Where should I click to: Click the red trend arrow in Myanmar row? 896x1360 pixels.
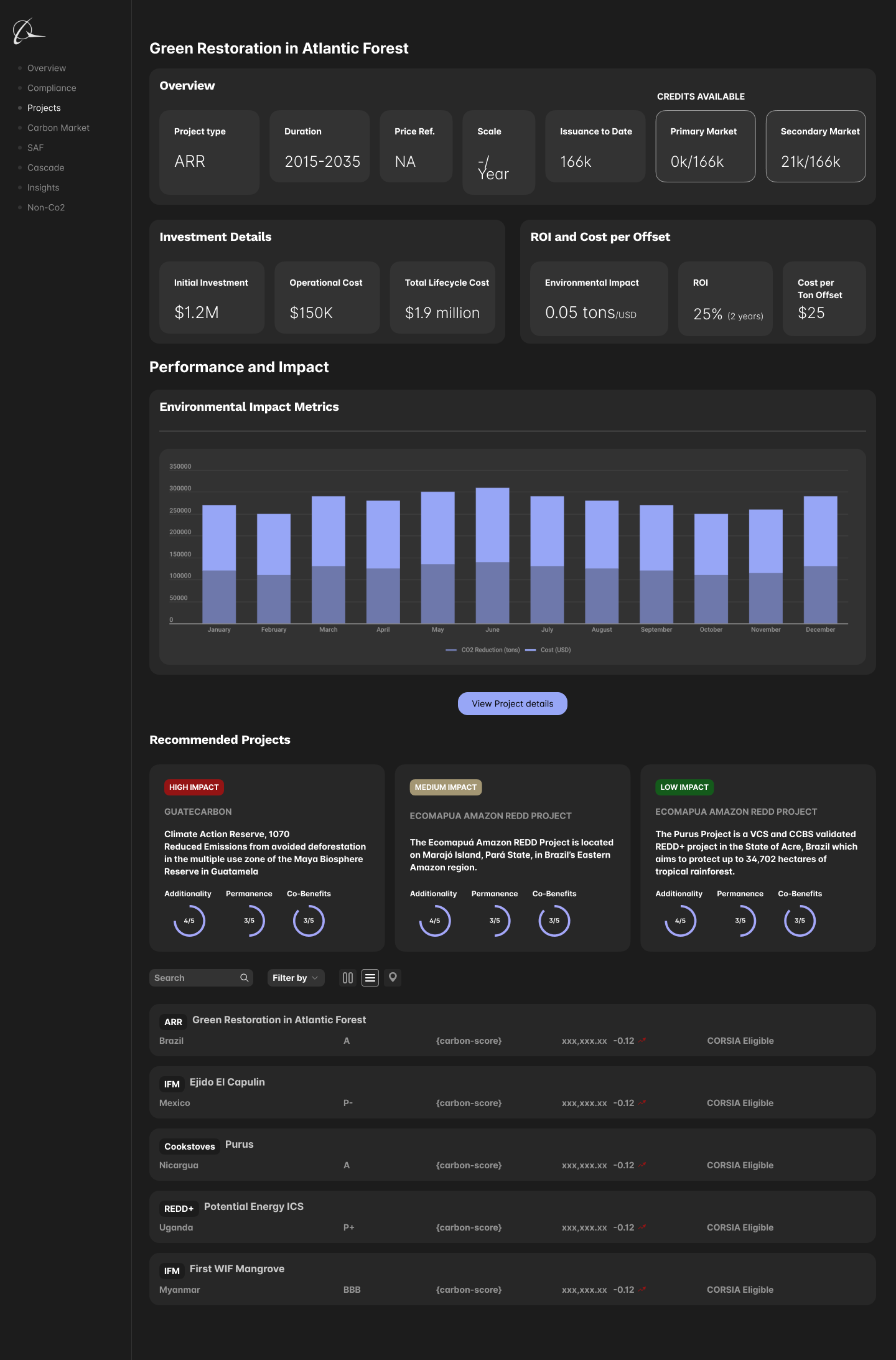[x=643, y=1290]
